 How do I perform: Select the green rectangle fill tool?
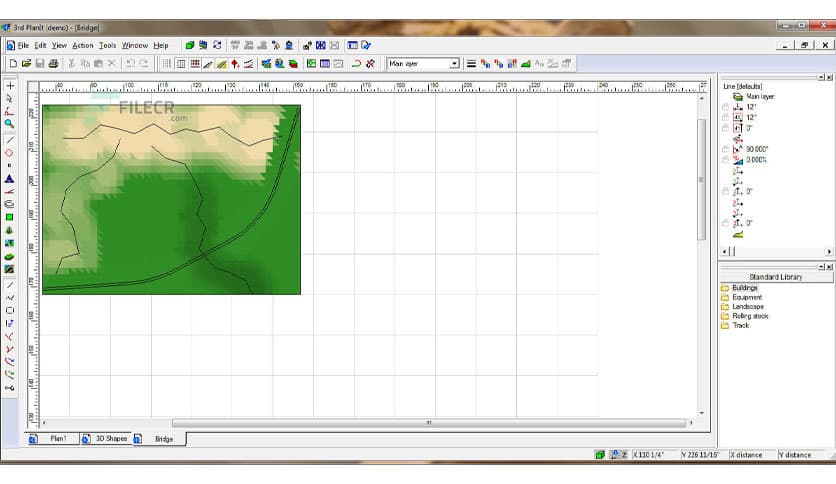[9, 217]
